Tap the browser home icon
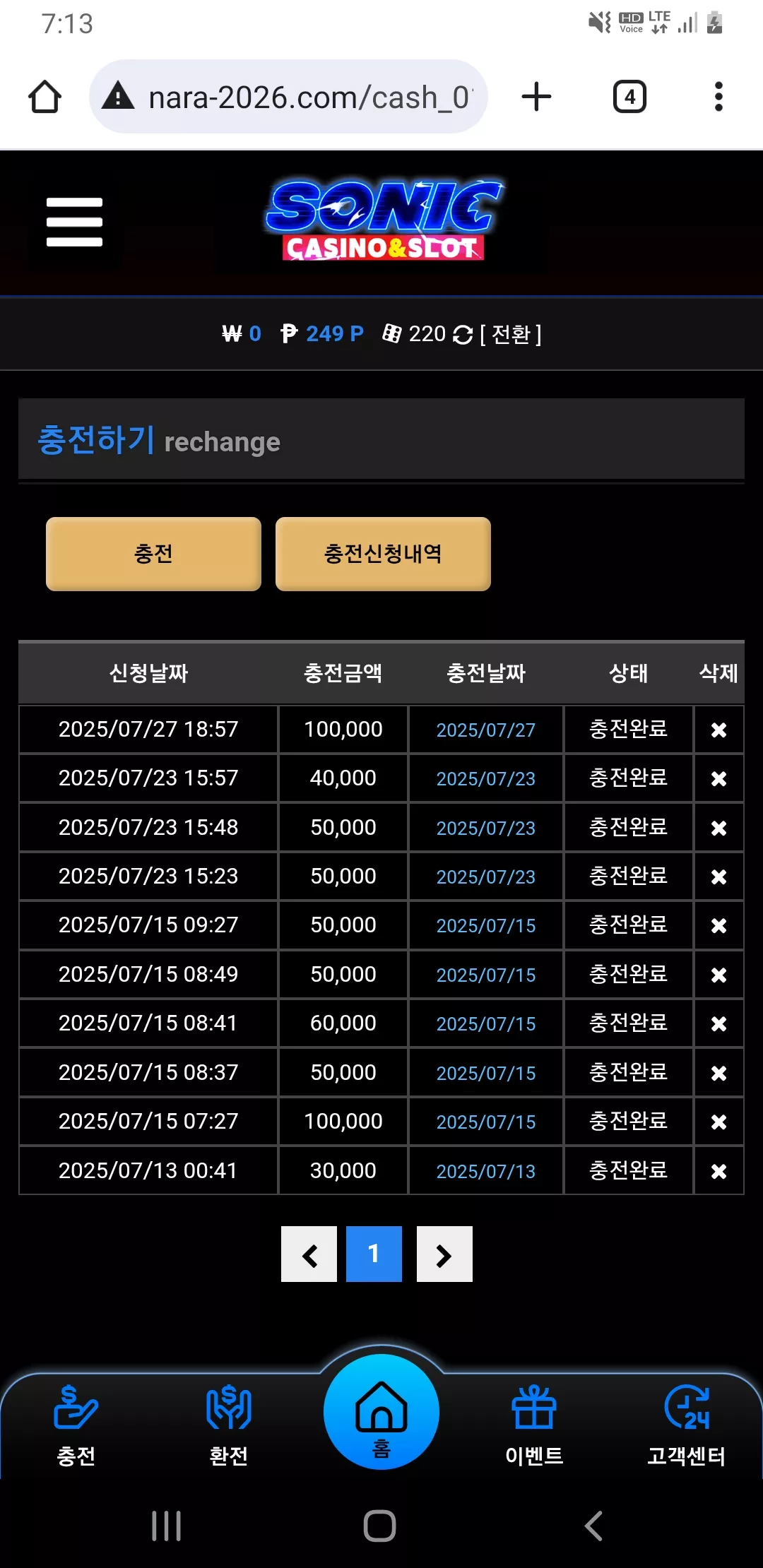This screenshot has width=763, height=1568. (45, 97)
